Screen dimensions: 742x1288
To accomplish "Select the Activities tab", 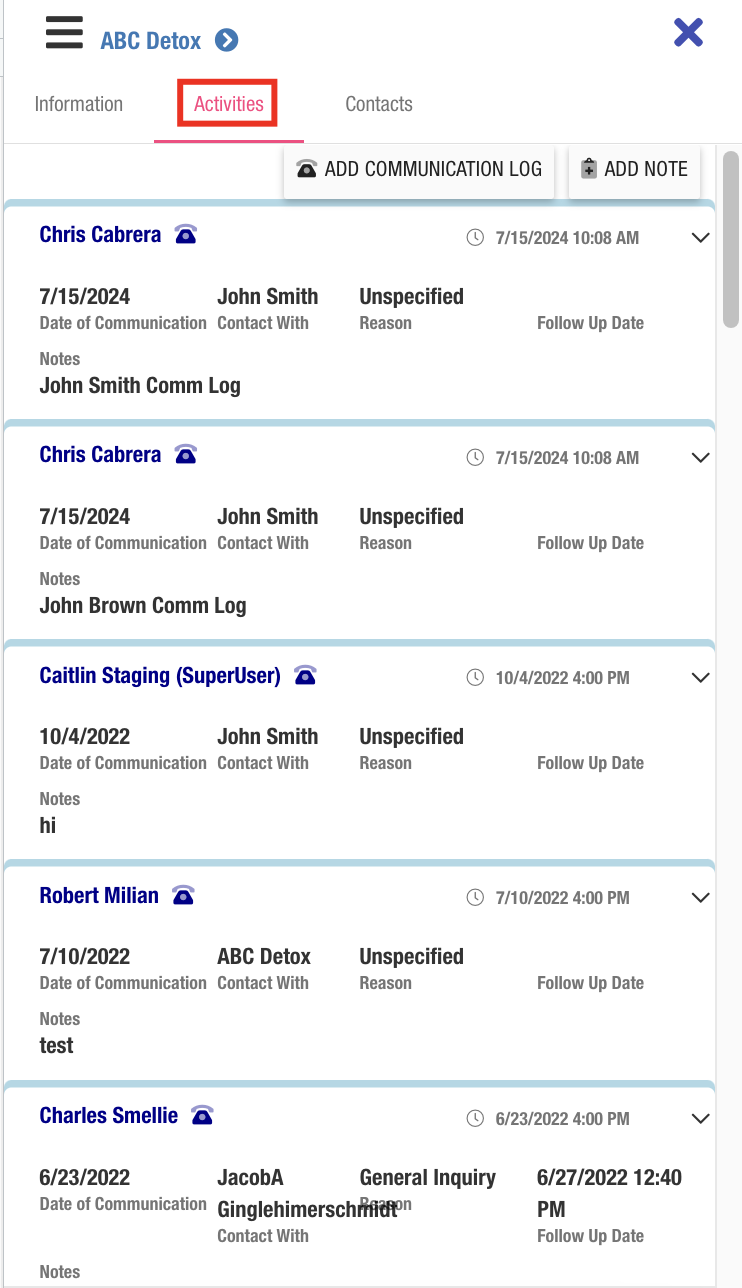I will (229, 104).
